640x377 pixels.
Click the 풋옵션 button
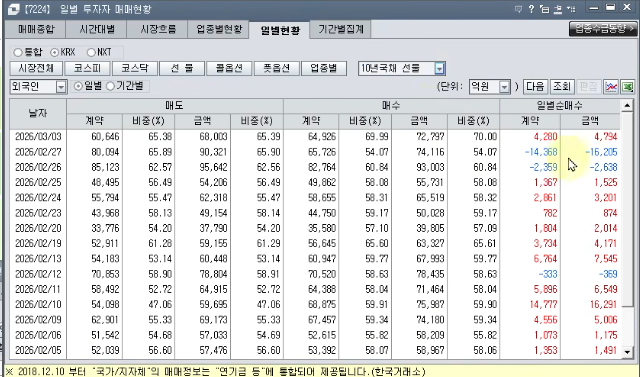277,68
